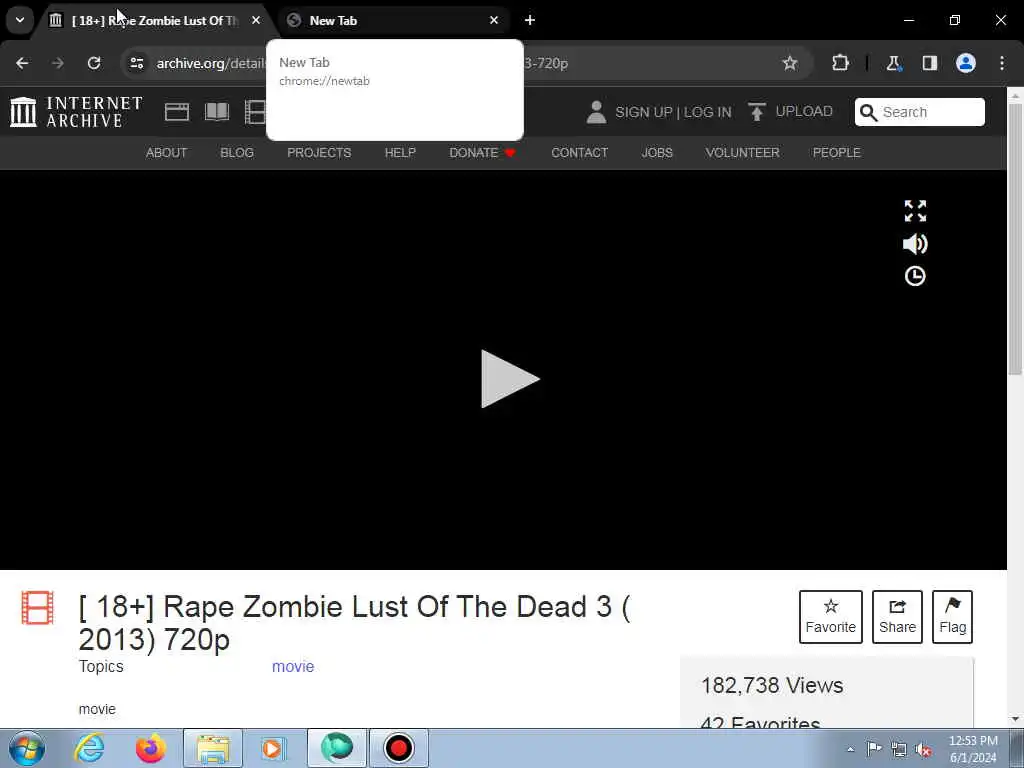Go back with the browser back arrow

pos(22,63)
